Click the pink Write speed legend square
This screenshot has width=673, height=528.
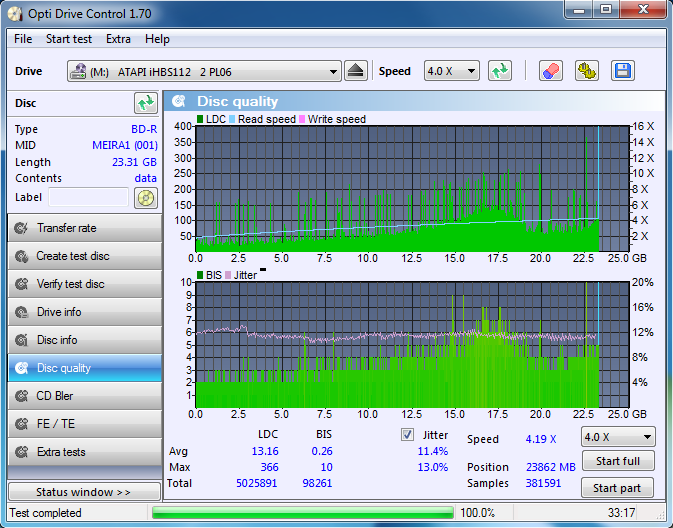(302, 119)
